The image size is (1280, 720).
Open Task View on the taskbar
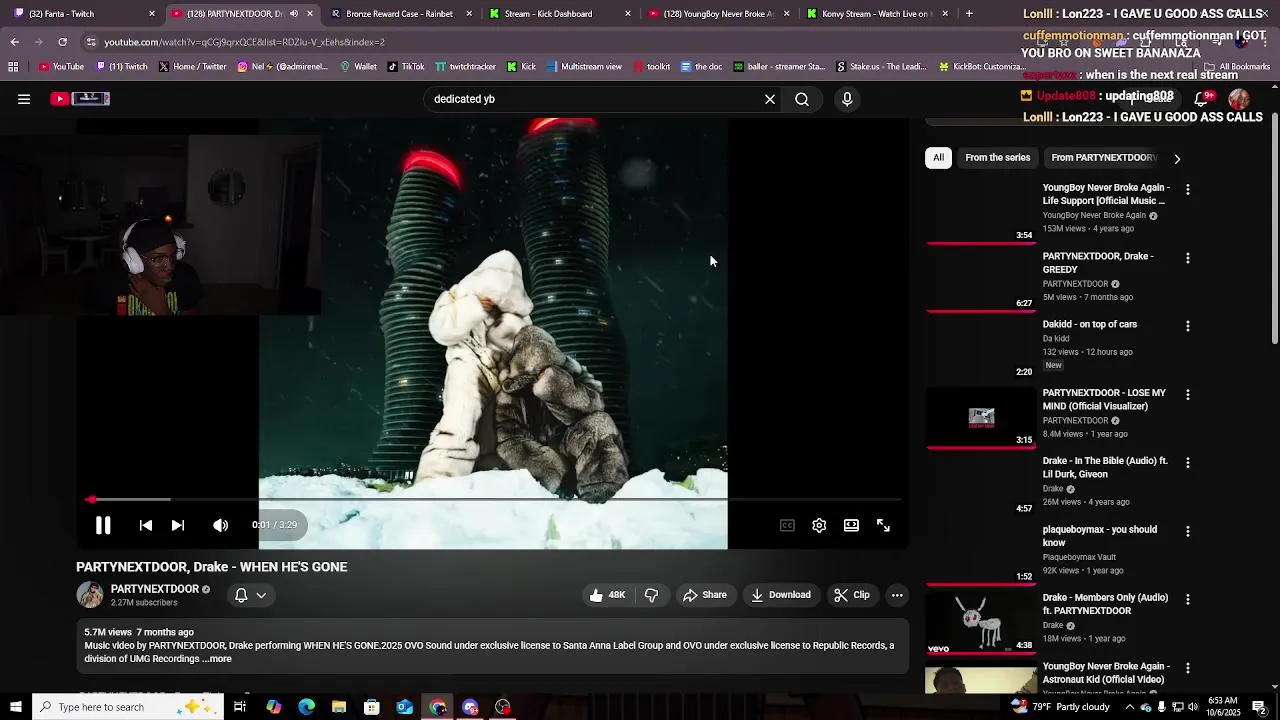point(240,707)
